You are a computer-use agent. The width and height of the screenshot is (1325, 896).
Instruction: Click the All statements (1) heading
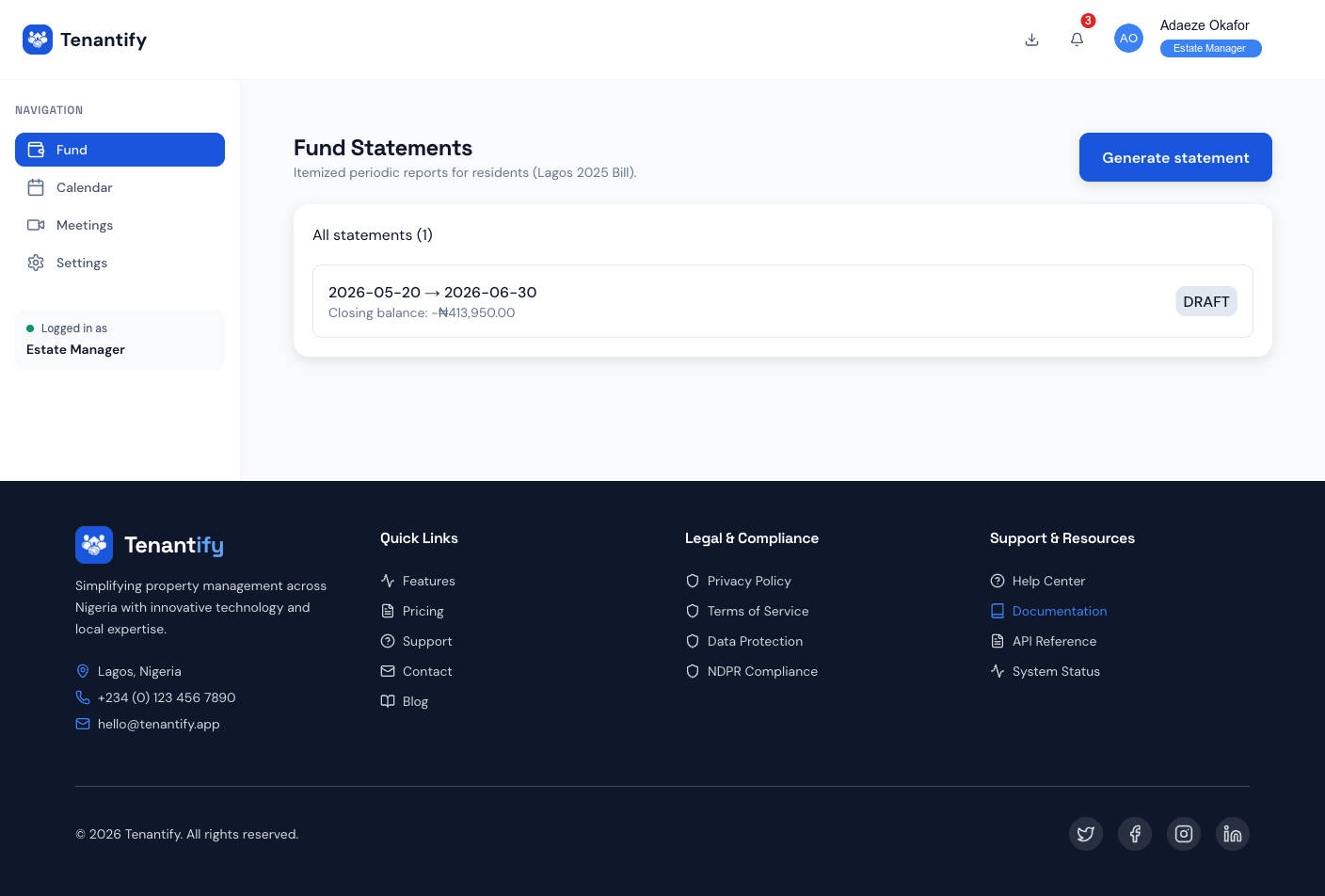pyautogui.click(x=373, y=234)
